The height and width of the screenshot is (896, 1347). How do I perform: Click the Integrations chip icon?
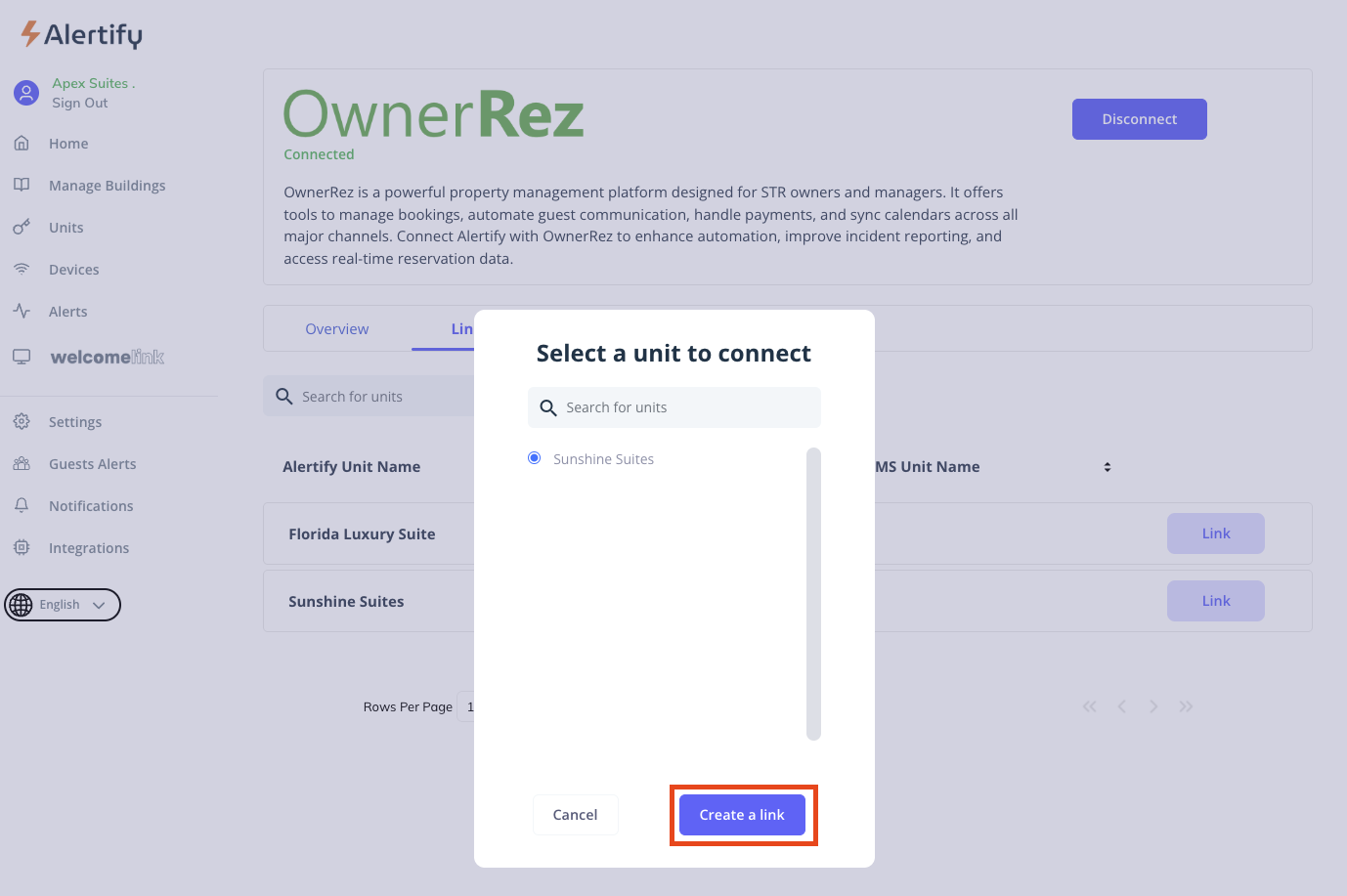22,547
